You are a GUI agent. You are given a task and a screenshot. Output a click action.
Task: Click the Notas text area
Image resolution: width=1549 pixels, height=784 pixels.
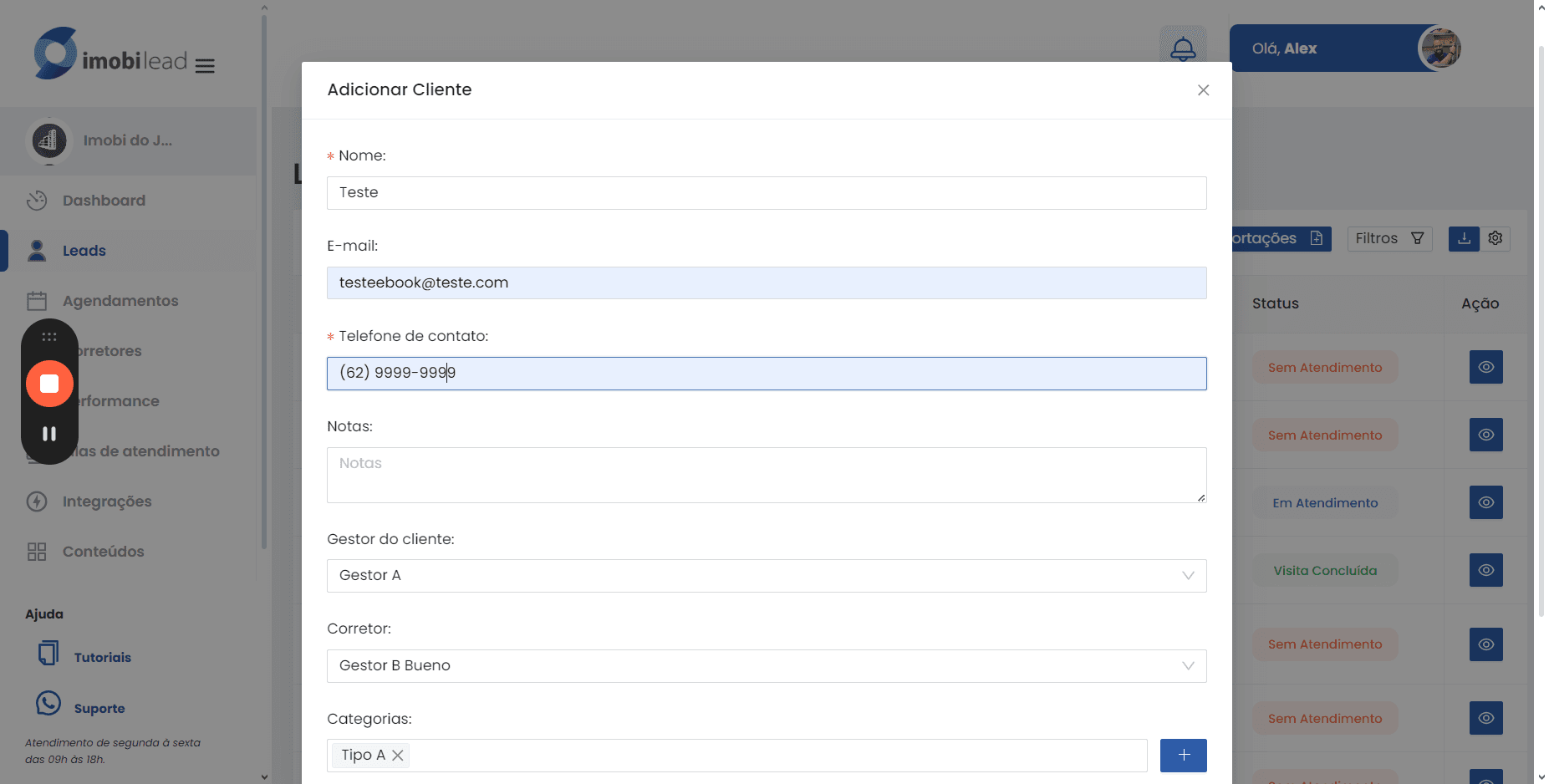coord(767,475)
